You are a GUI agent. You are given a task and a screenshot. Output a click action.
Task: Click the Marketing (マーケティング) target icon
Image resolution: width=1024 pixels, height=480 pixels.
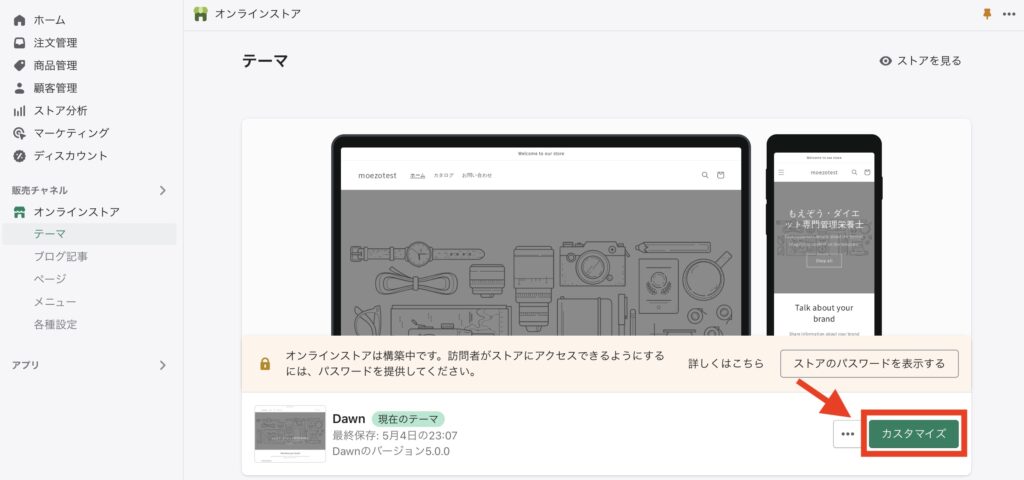[x=19, y=133]
